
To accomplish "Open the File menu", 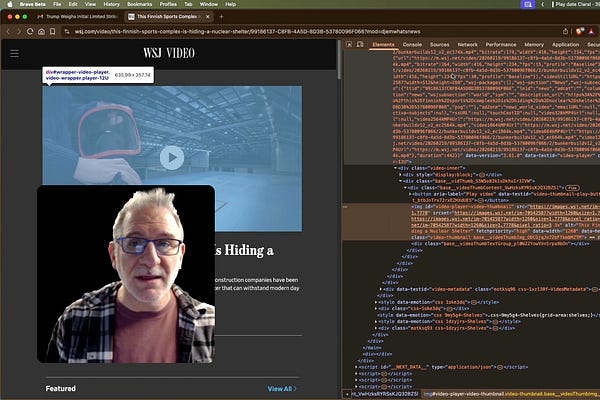I will [57, 4].
